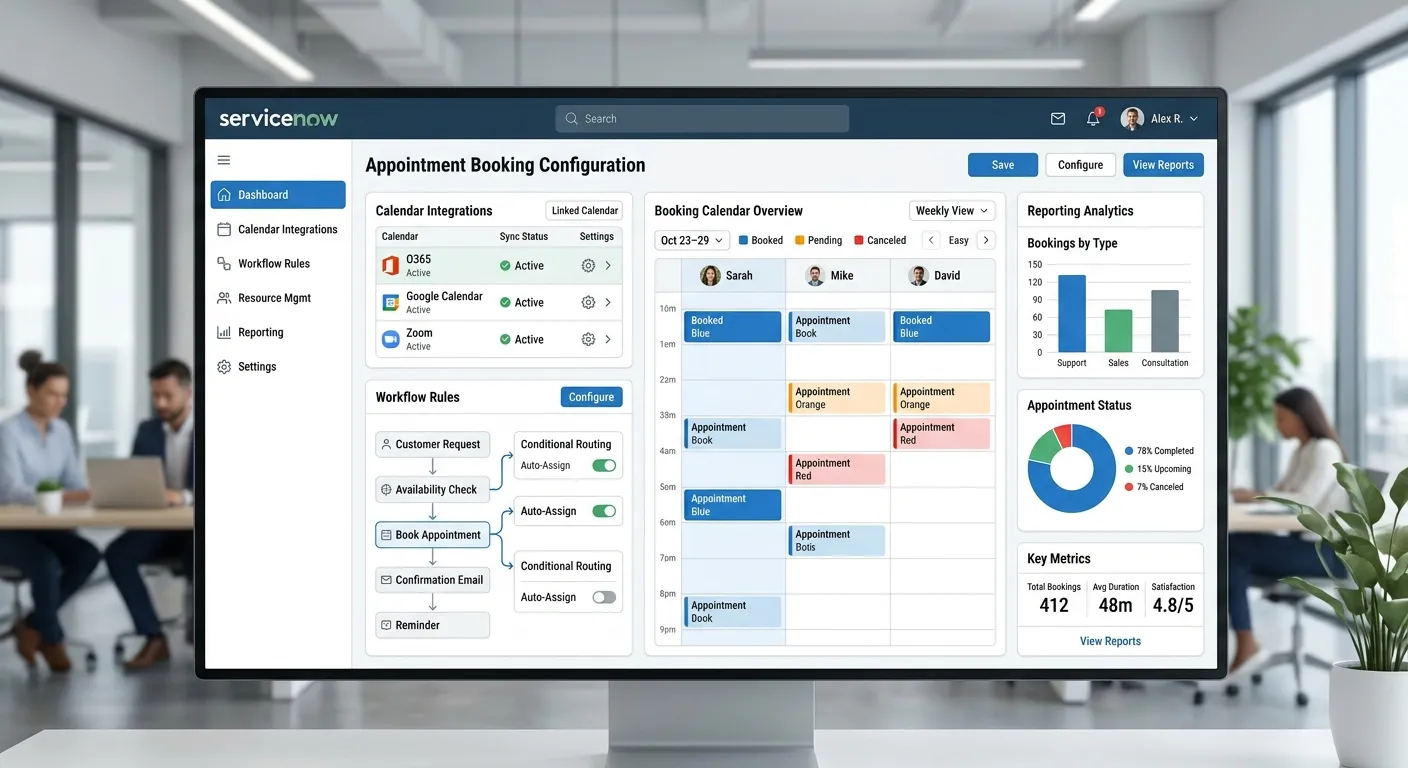Select Dashboard in the sidebar
The height and width of the screenshot is (768, 1408).
tap(278, 195)
